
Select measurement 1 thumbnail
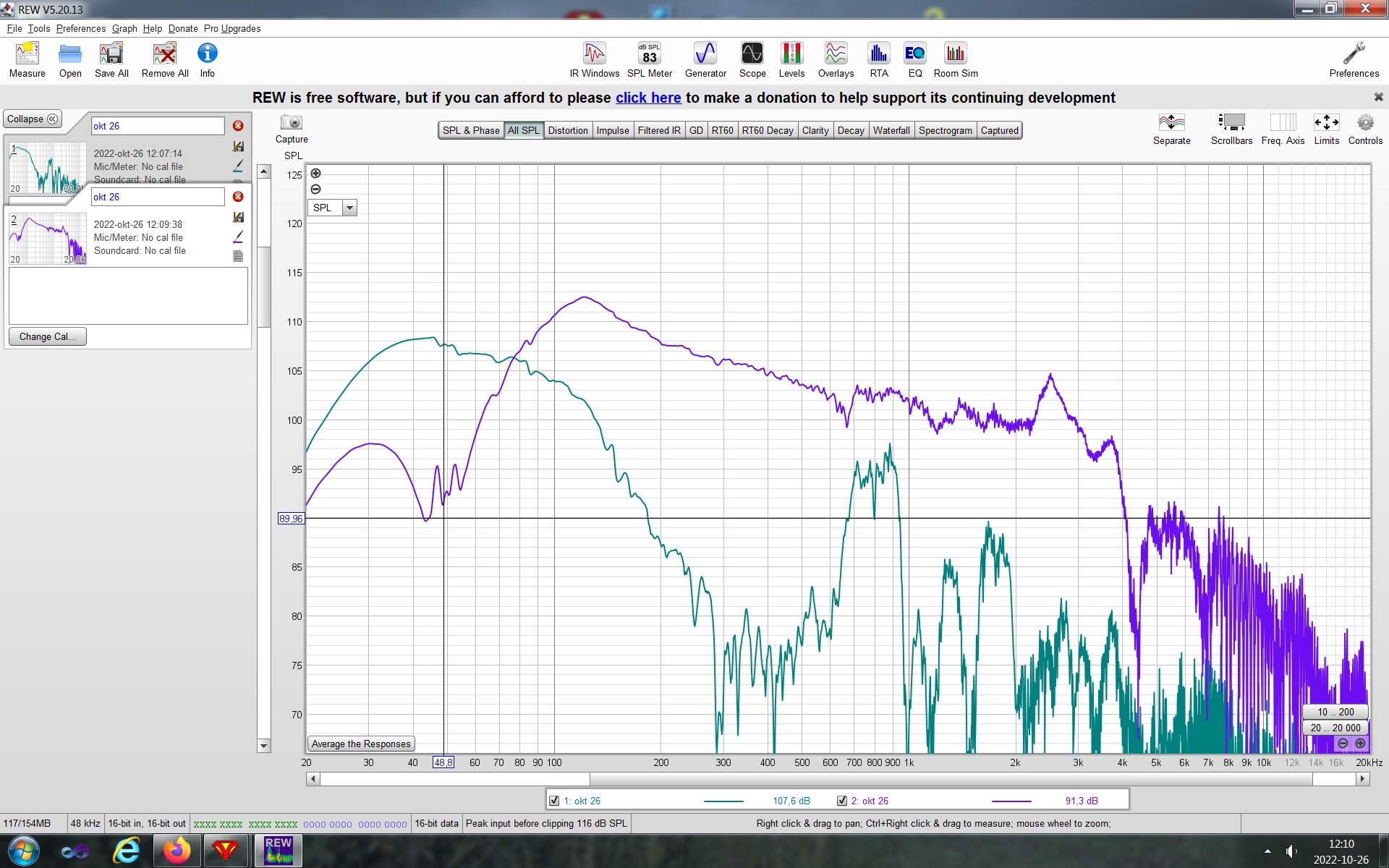tap(48, 167)
